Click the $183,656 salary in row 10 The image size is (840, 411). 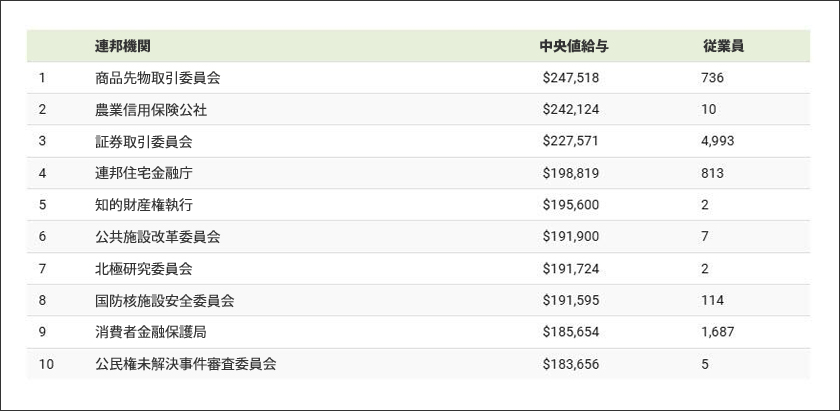pos(570,364)
